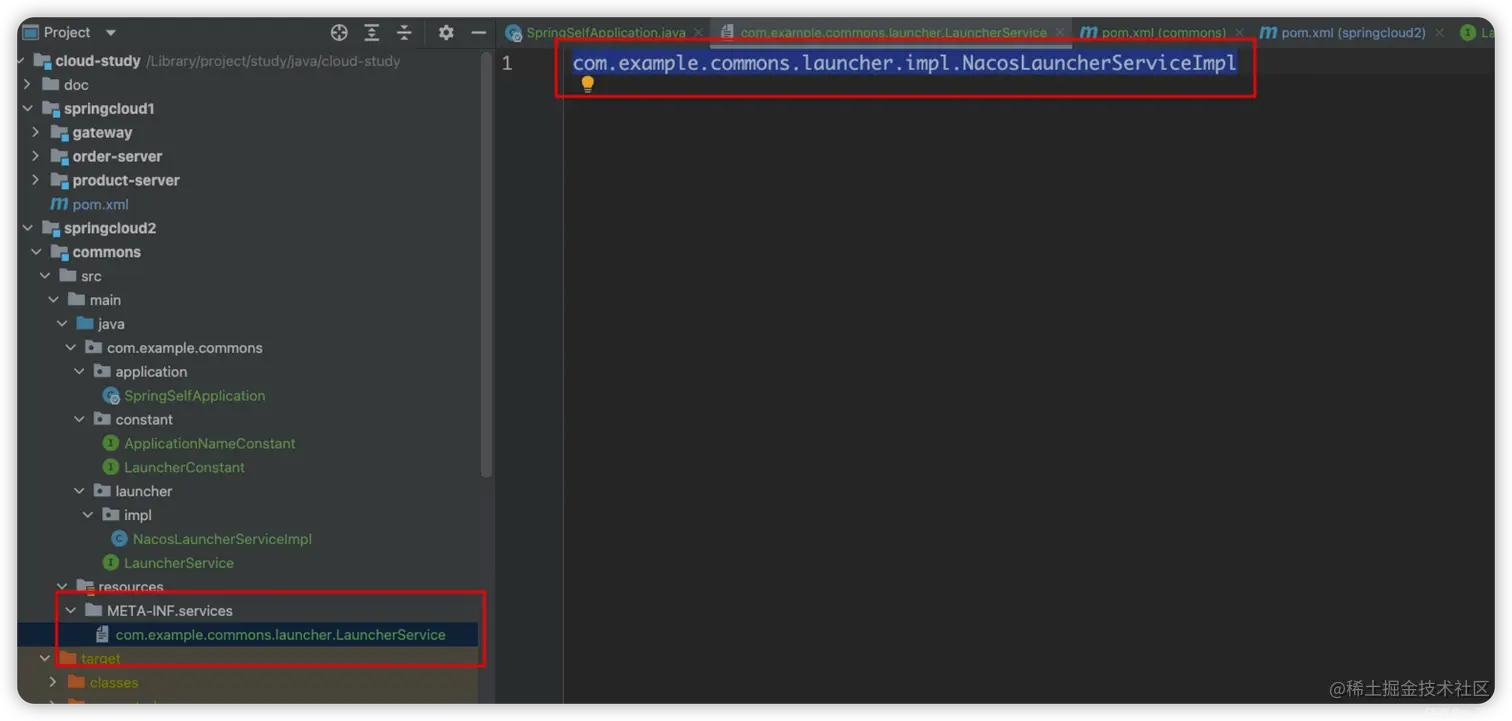
Task: Expand the gateway module
Action: pyautogui.click(x=36, y=133)
